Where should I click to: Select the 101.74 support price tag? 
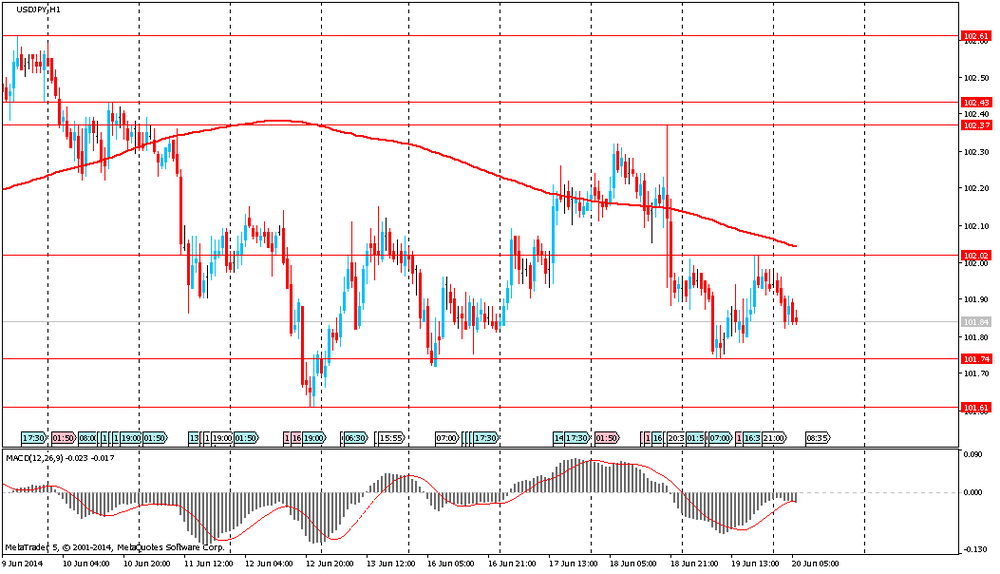pyautogui.click(x=975, y=359)
